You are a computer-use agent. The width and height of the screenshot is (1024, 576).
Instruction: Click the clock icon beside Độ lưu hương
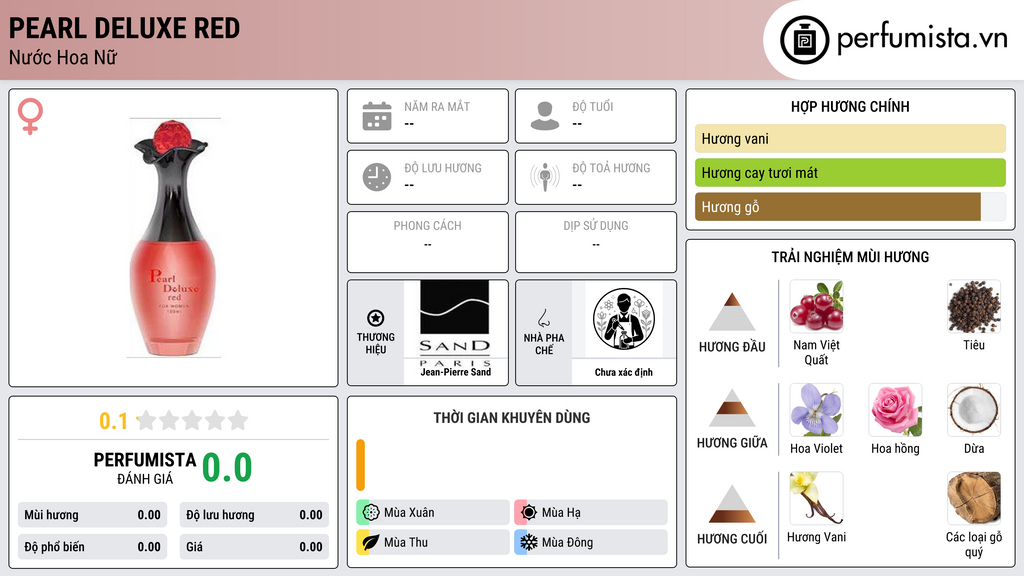(x=377, y=177)
